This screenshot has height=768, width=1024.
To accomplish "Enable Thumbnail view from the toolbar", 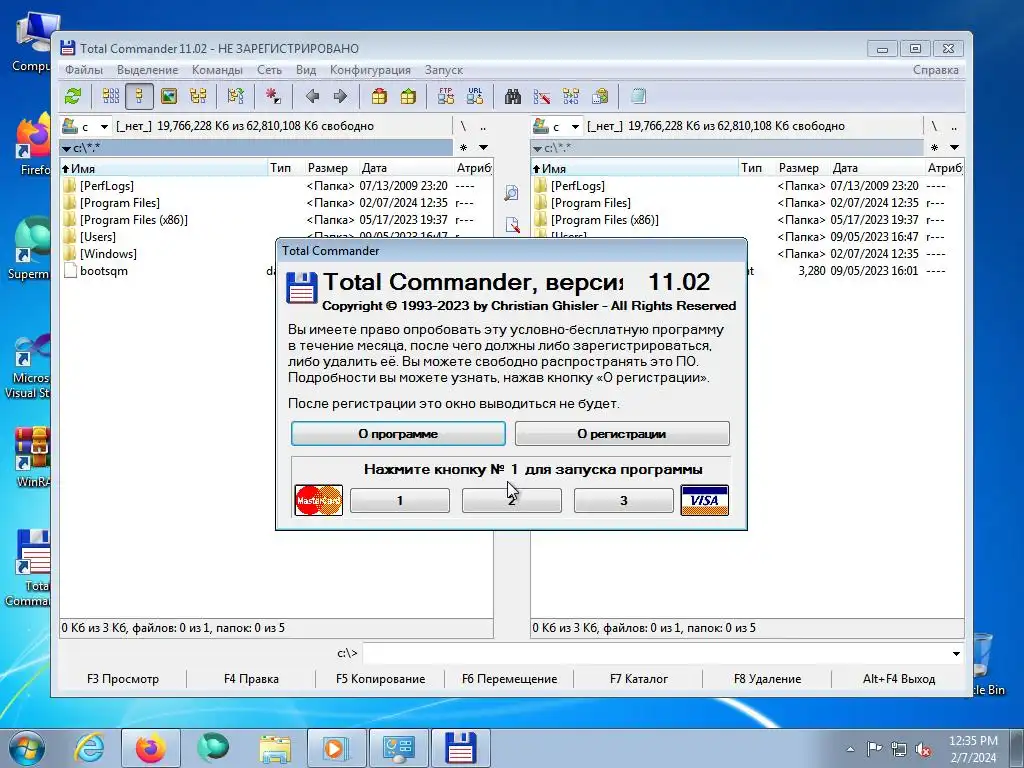I will point(169,97).
